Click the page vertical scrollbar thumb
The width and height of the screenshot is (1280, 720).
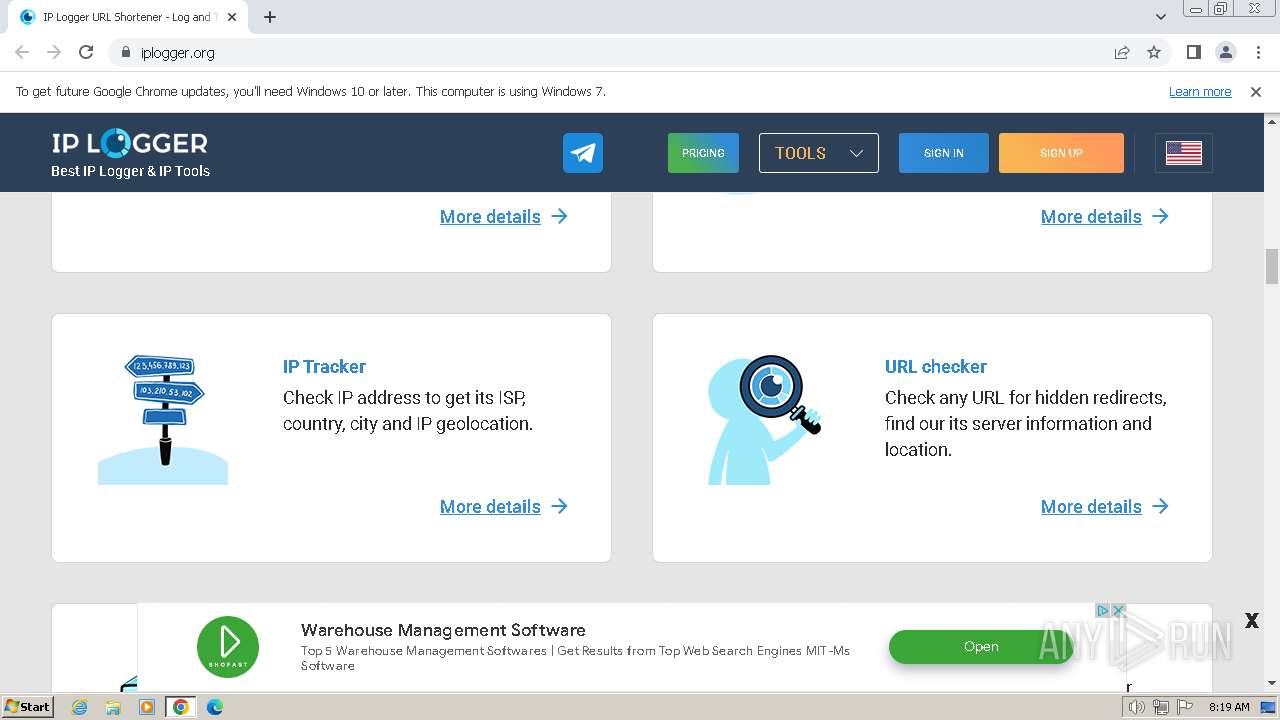[x=1272, y=266]
